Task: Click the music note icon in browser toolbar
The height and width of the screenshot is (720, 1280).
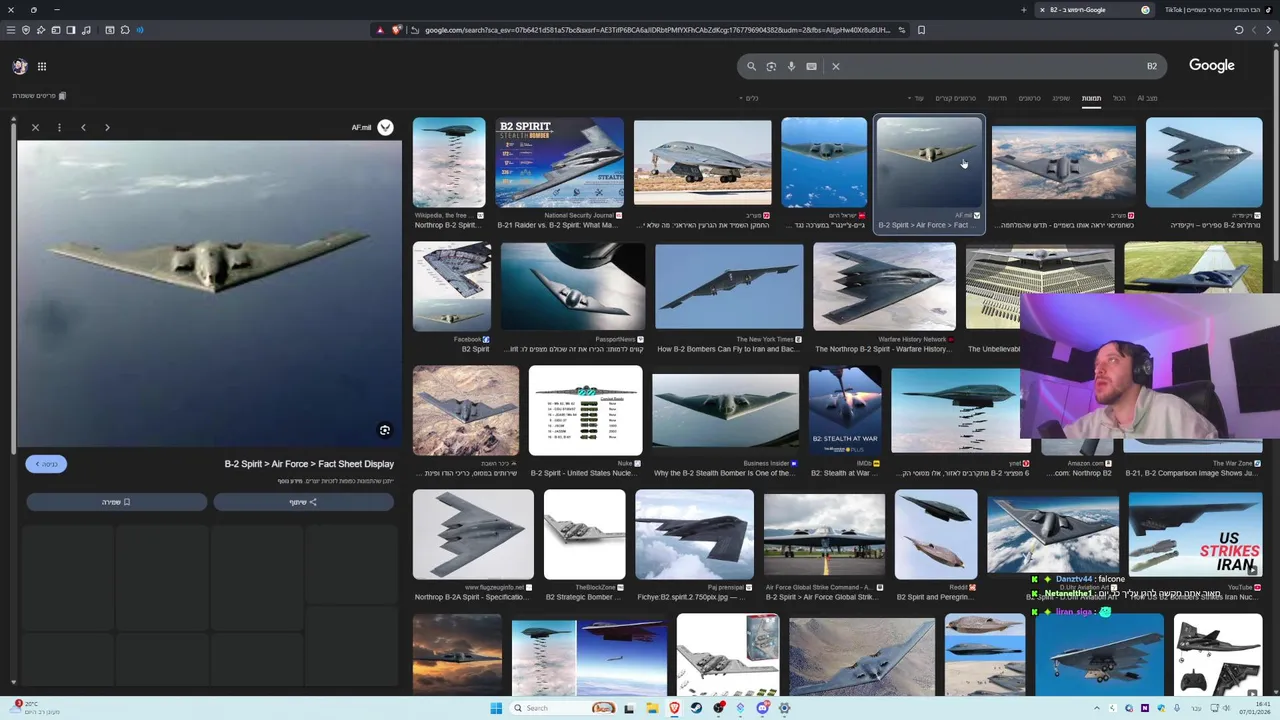Action: point(85,30)
